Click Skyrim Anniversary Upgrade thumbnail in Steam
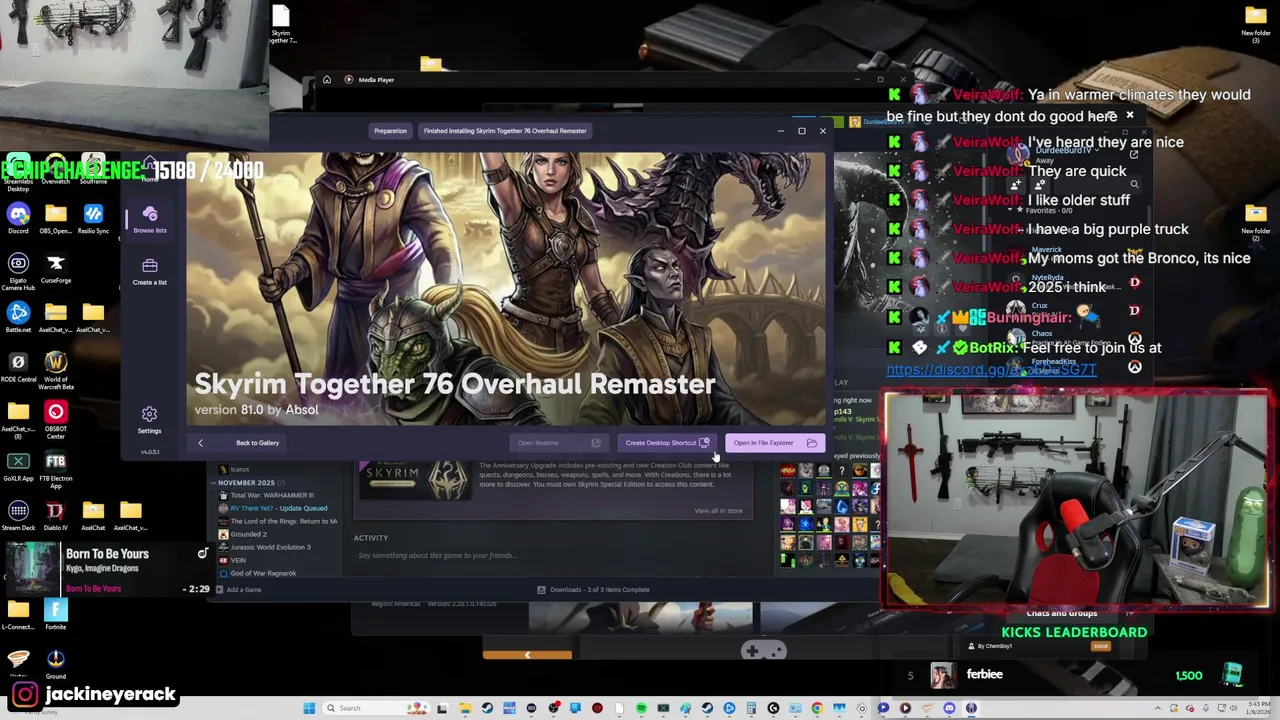This screenshot has width=1280, height=720. (x=414, y=479)
